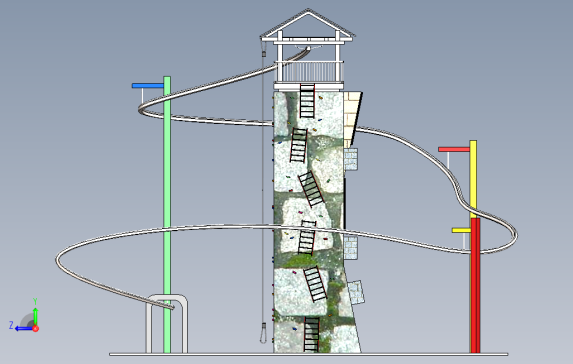
Task: Select the balcony railing under the roof
Action: click(x=309, y=72)
